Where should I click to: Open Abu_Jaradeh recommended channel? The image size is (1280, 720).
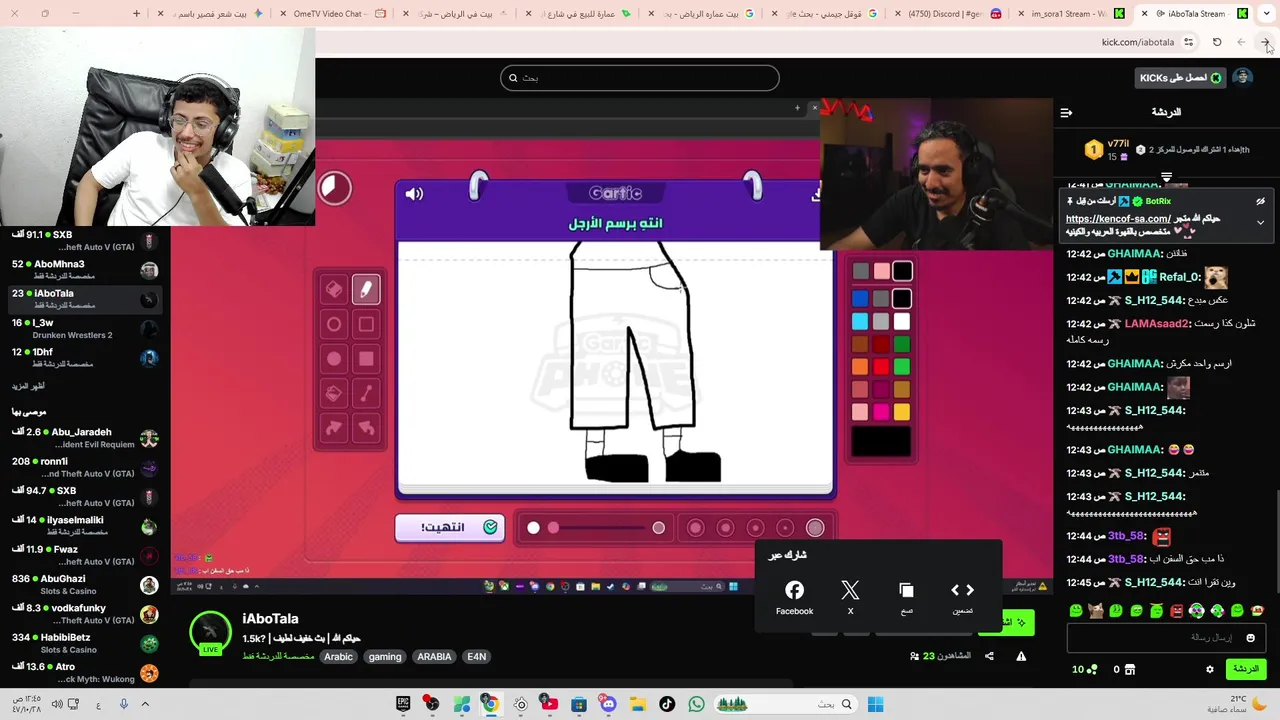tap(85, 438)
